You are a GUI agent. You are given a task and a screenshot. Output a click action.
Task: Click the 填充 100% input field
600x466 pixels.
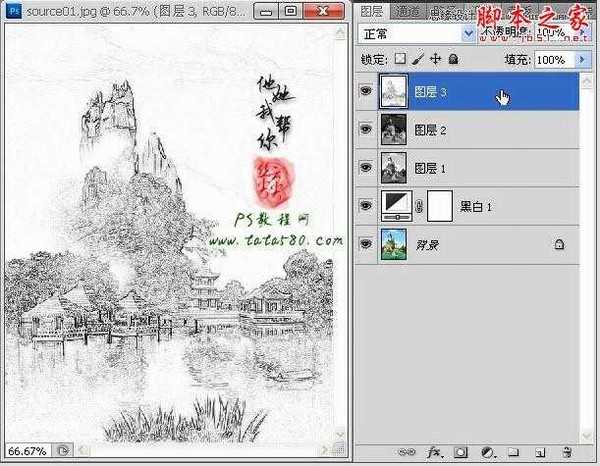554,60
